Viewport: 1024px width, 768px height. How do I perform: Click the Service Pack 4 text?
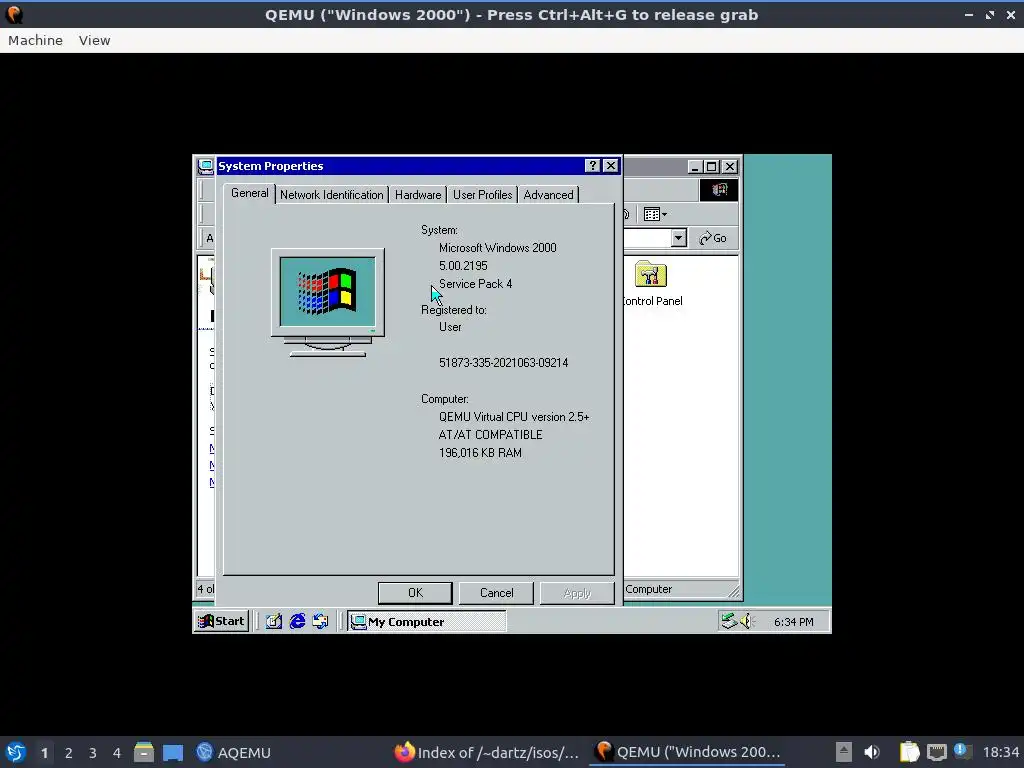click(x=475, y=283)
